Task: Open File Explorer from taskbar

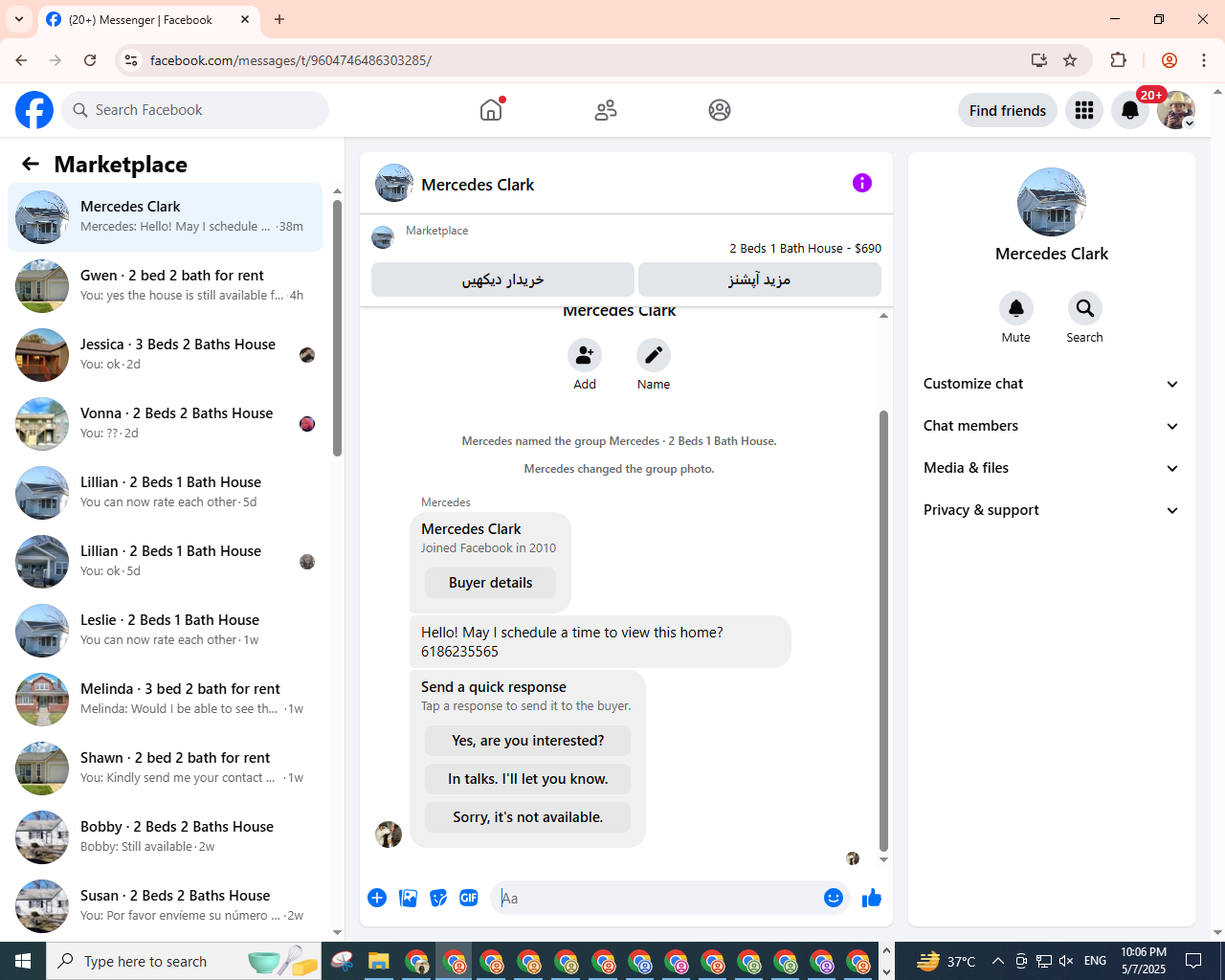Action: [379, 961]
